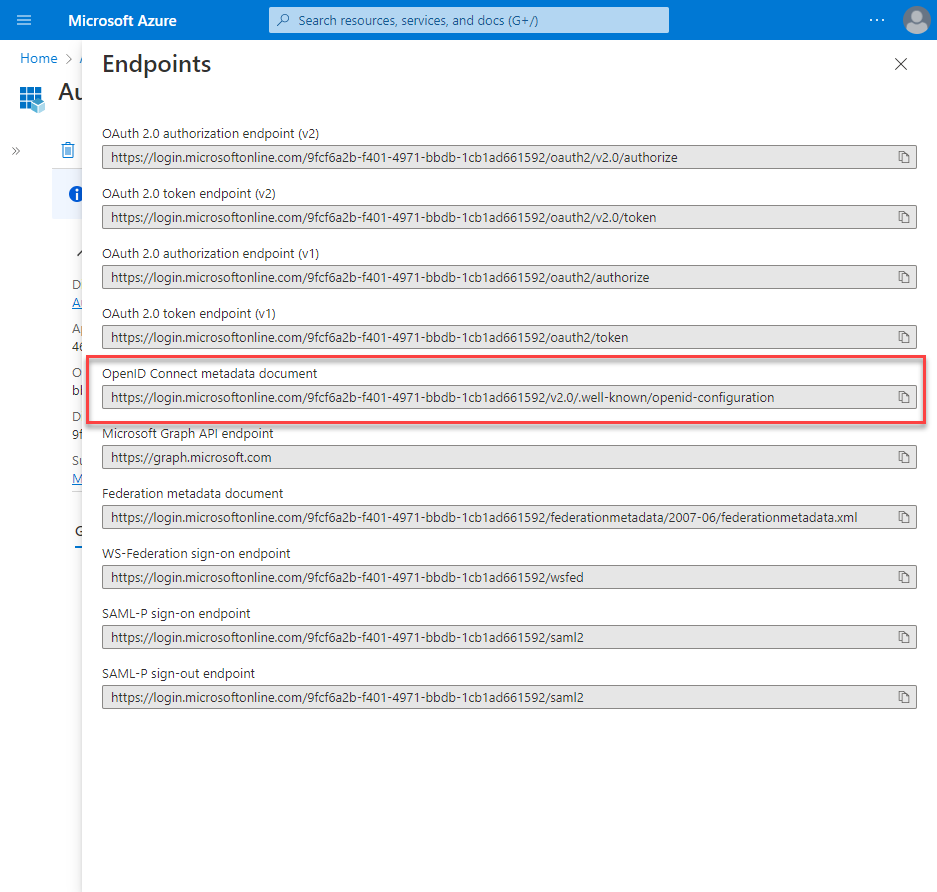Click the OAuth 2.0 authorization endpoint (v2) label

tap(210, 133)
